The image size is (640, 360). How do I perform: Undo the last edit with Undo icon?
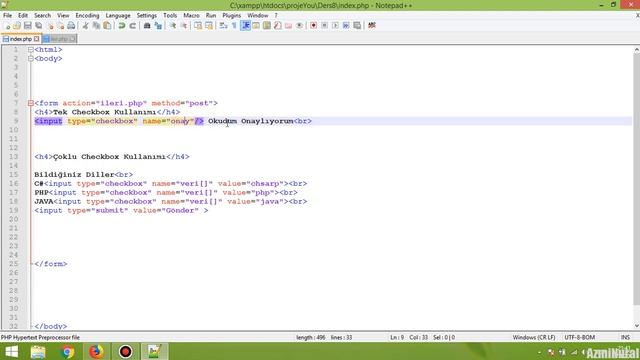click(x=122, y=26)
